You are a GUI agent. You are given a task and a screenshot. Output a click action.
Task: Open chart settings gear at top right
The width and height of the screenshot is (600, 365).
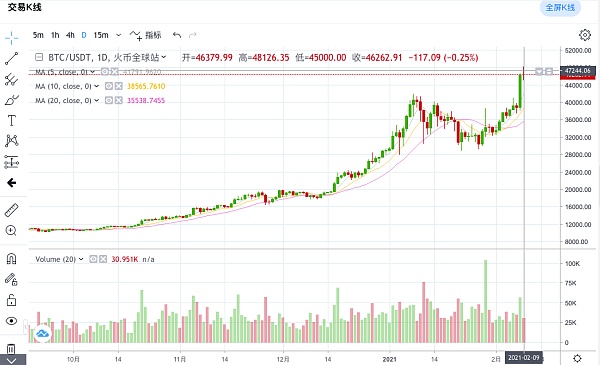(584, 35)
